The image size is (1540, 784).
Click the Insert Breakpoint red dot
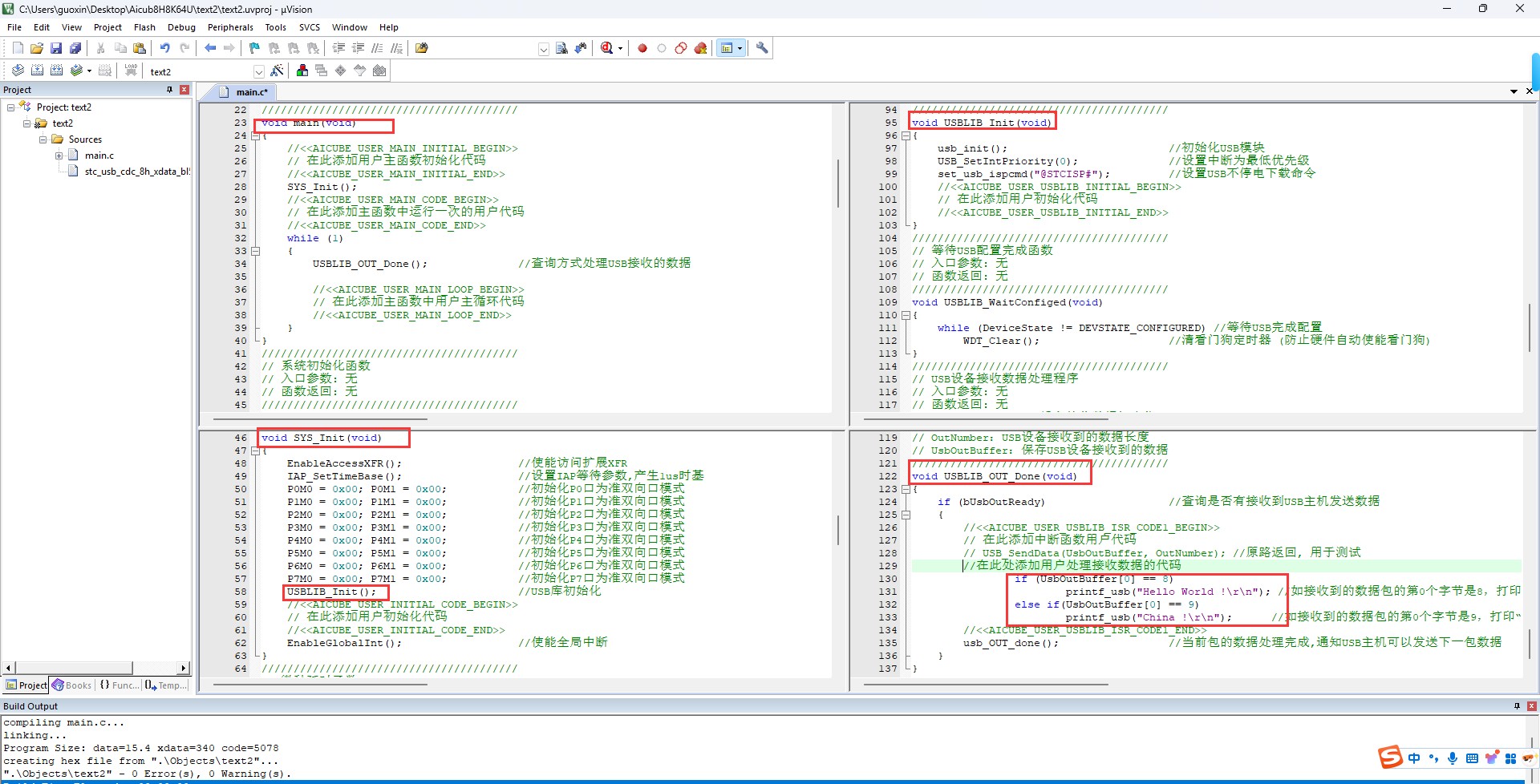coord(642,48)
